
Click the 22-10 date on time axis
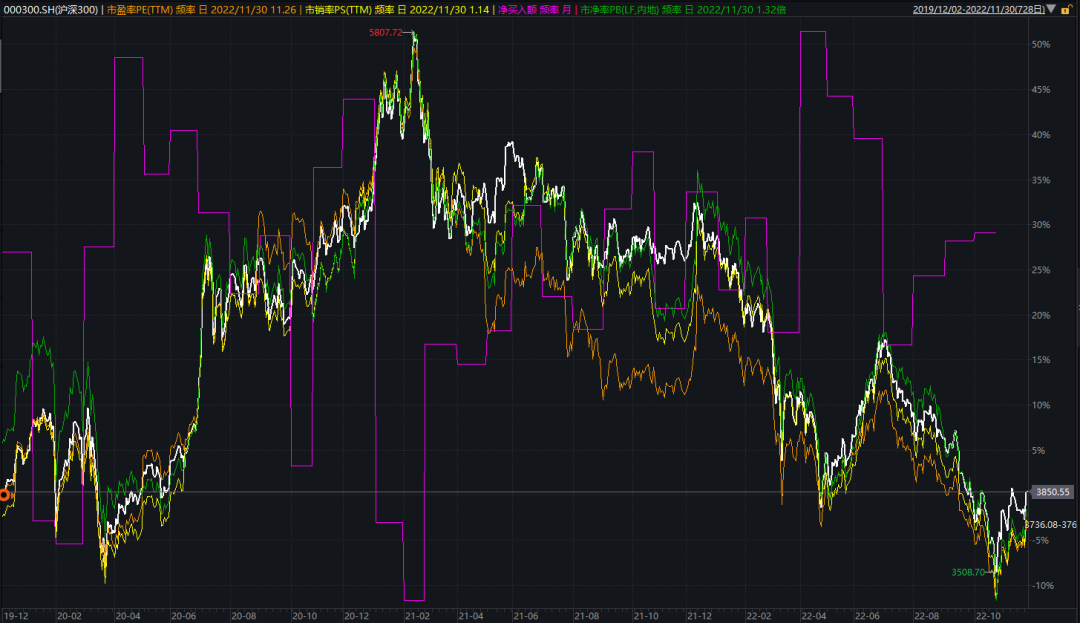[988, 616]
